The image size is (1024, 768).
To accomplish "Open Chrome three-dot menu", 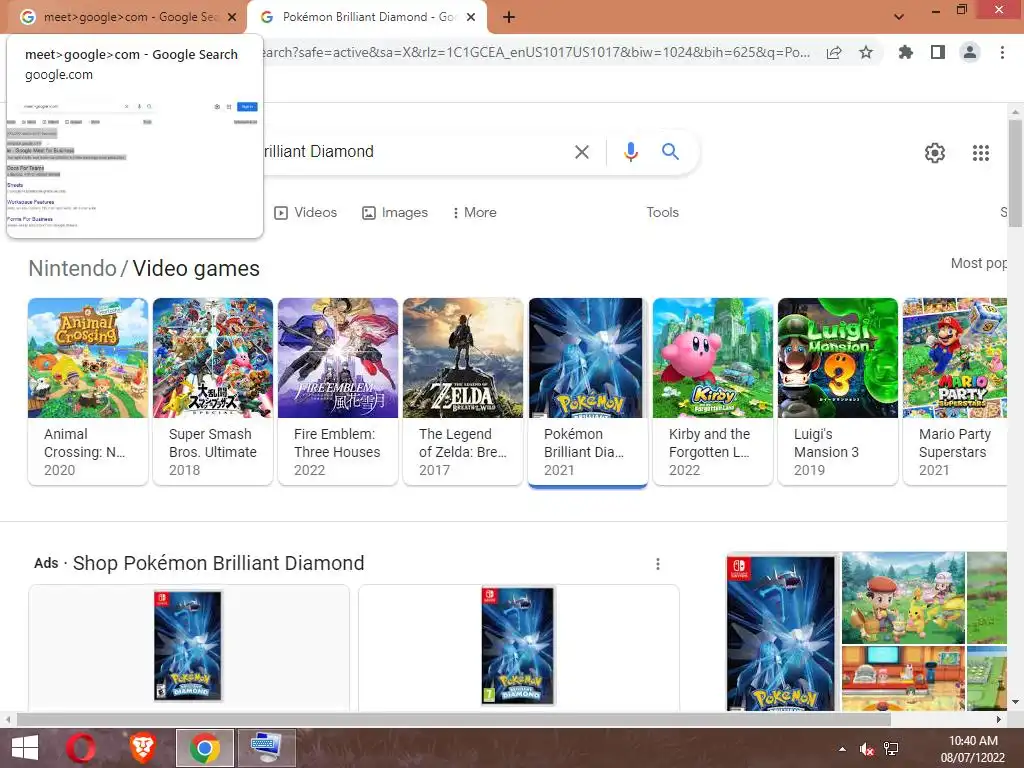I will point(1002,52).
